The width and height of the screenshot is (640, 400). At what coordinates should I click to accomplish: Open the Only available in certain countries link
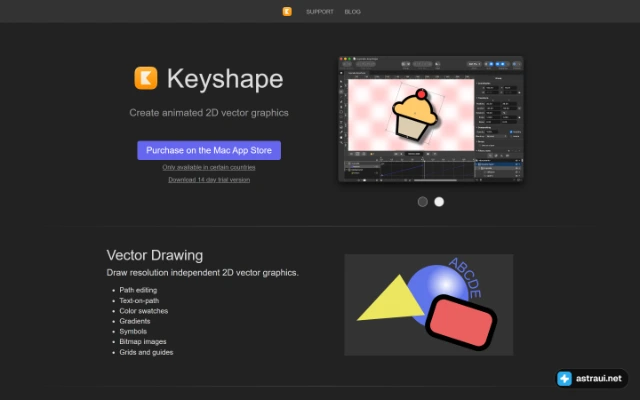pos(209,167)
